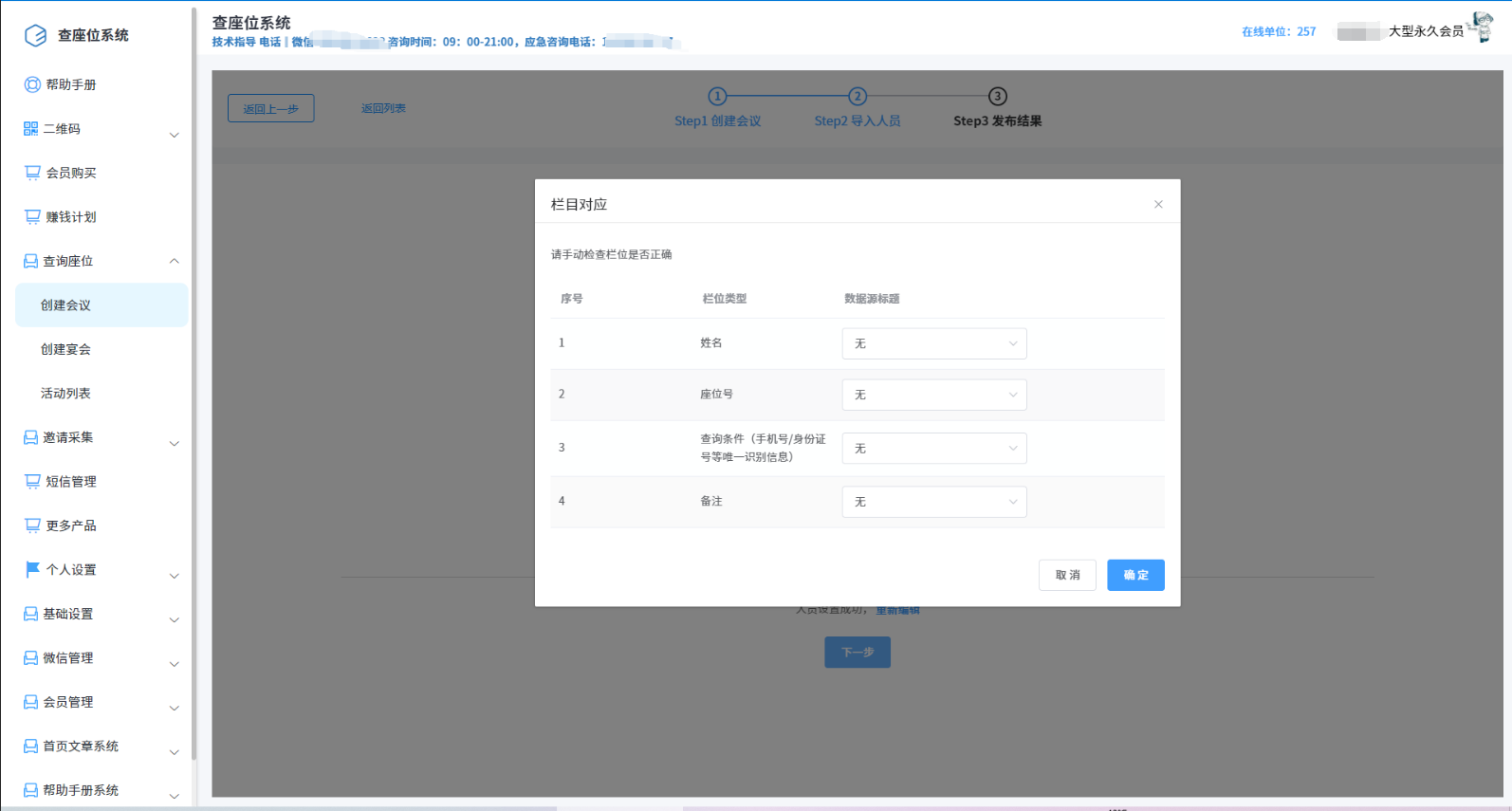The width and height of the screenshot is (1512, 811).
Task: Select 创建宴会 in the sidebar
Action: click(65, 349)
